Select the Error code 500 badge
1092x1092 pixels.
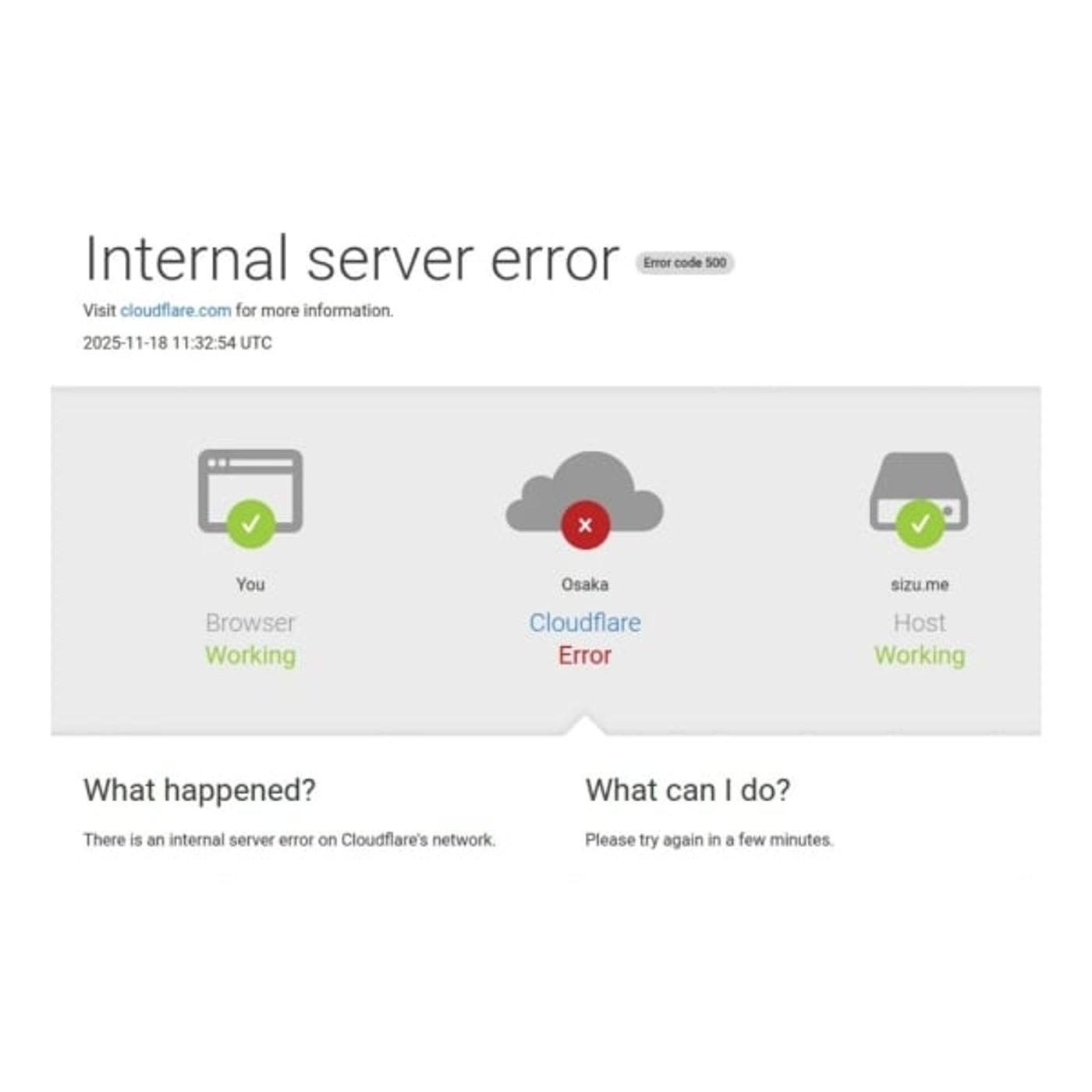[x=685, y=263]
